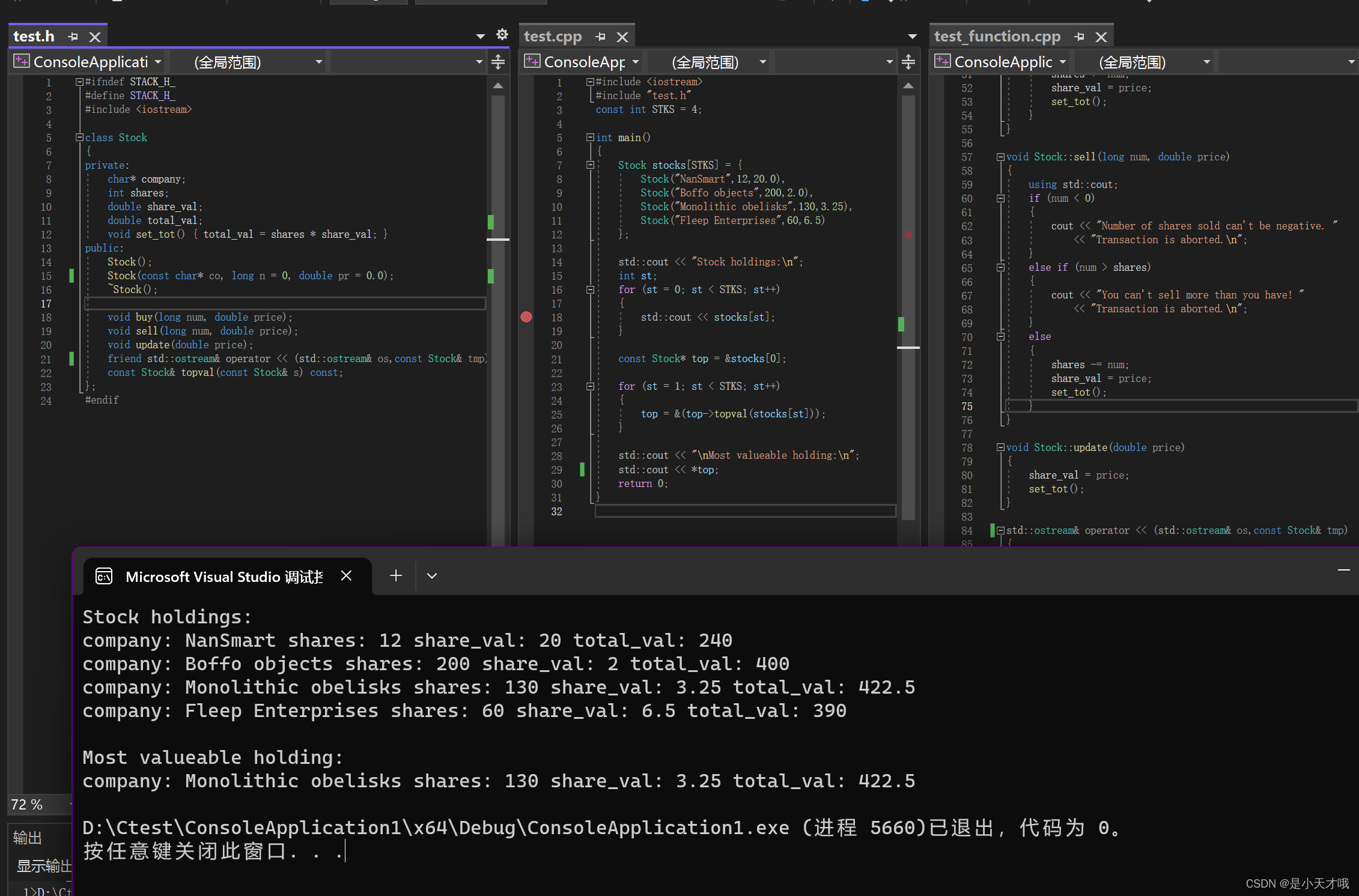Viewport: 1359px width, 896px height.
Task: Collapse the #ifndef STACK_H_ region
Action: point(79,82)
